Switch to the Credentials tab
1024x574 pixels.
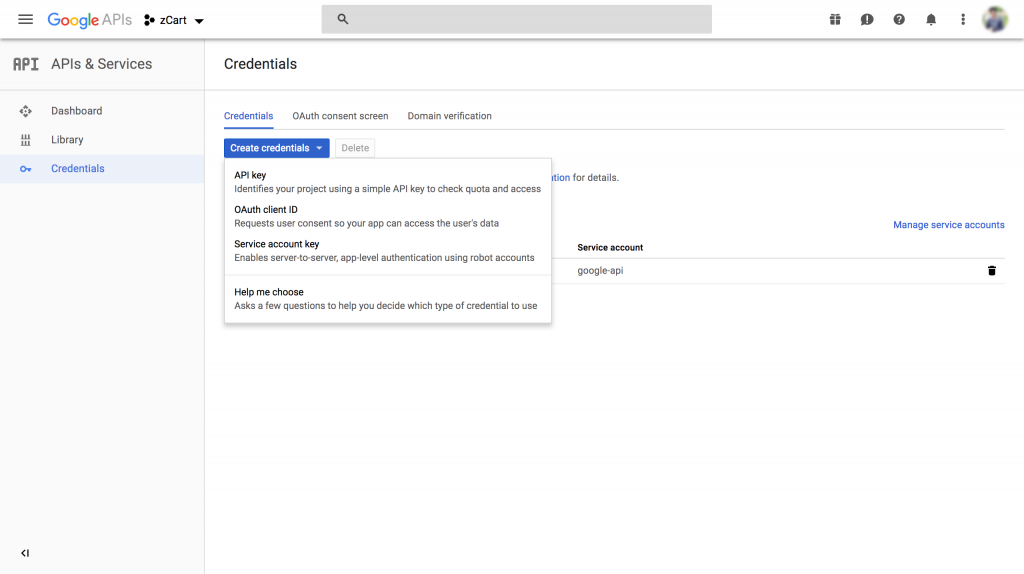pos(248,116)
